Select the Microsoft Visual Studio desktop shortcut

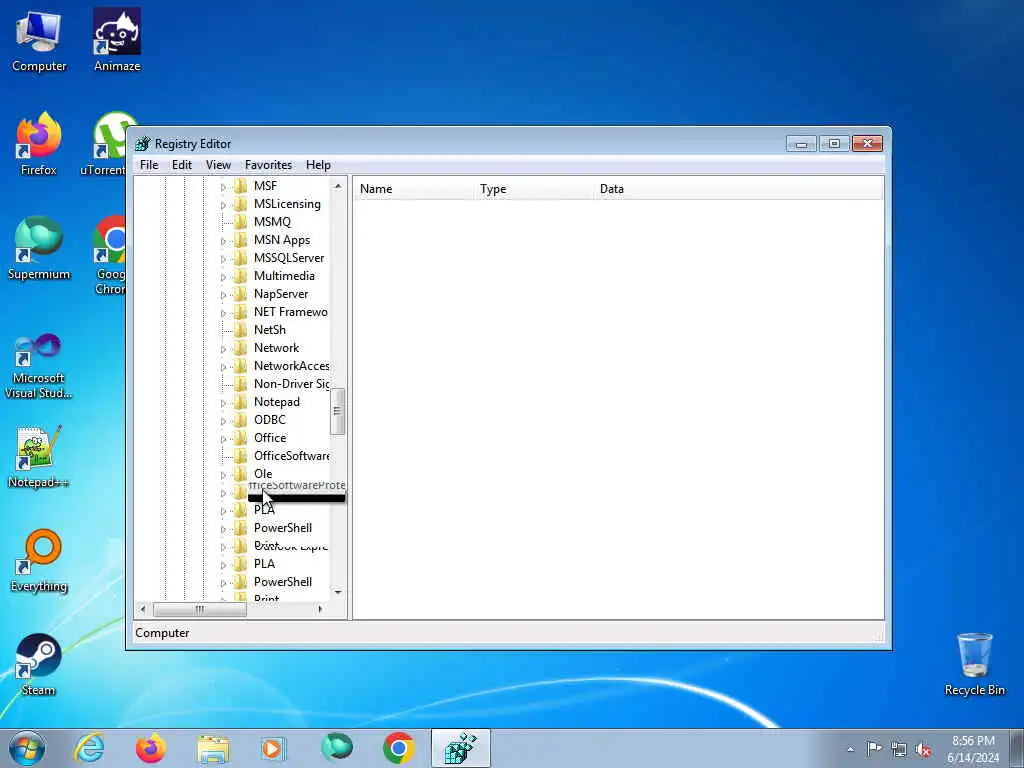pos(39,366)
